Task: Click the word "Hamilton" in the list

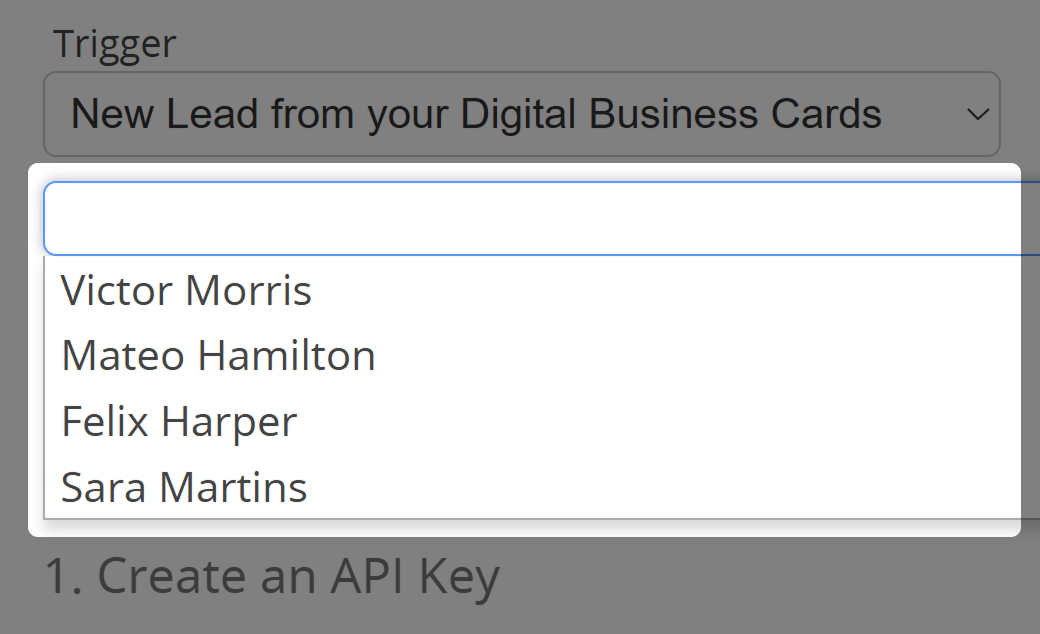Action: 286,356
